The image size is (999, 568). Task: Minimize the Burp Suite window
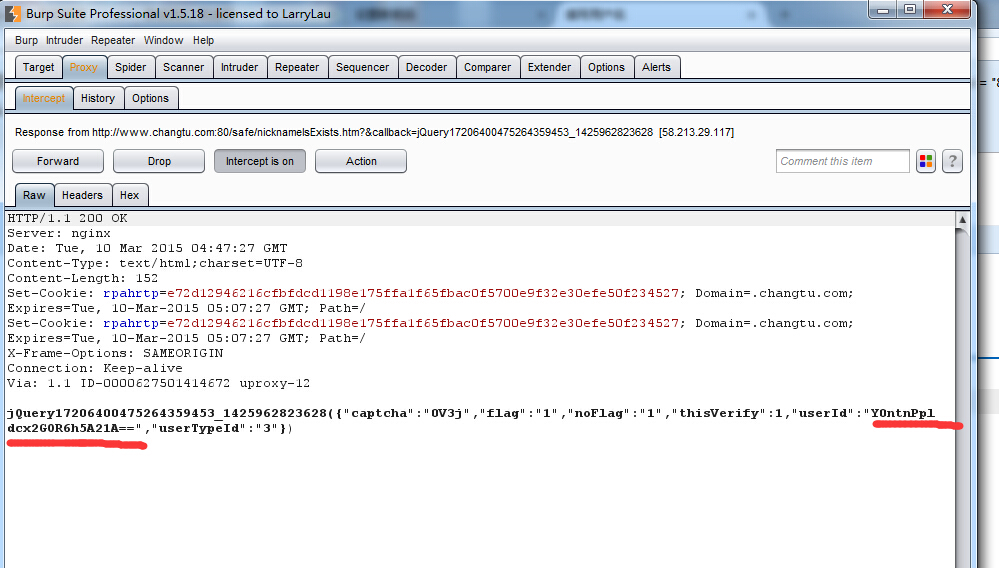click(883, 10)
